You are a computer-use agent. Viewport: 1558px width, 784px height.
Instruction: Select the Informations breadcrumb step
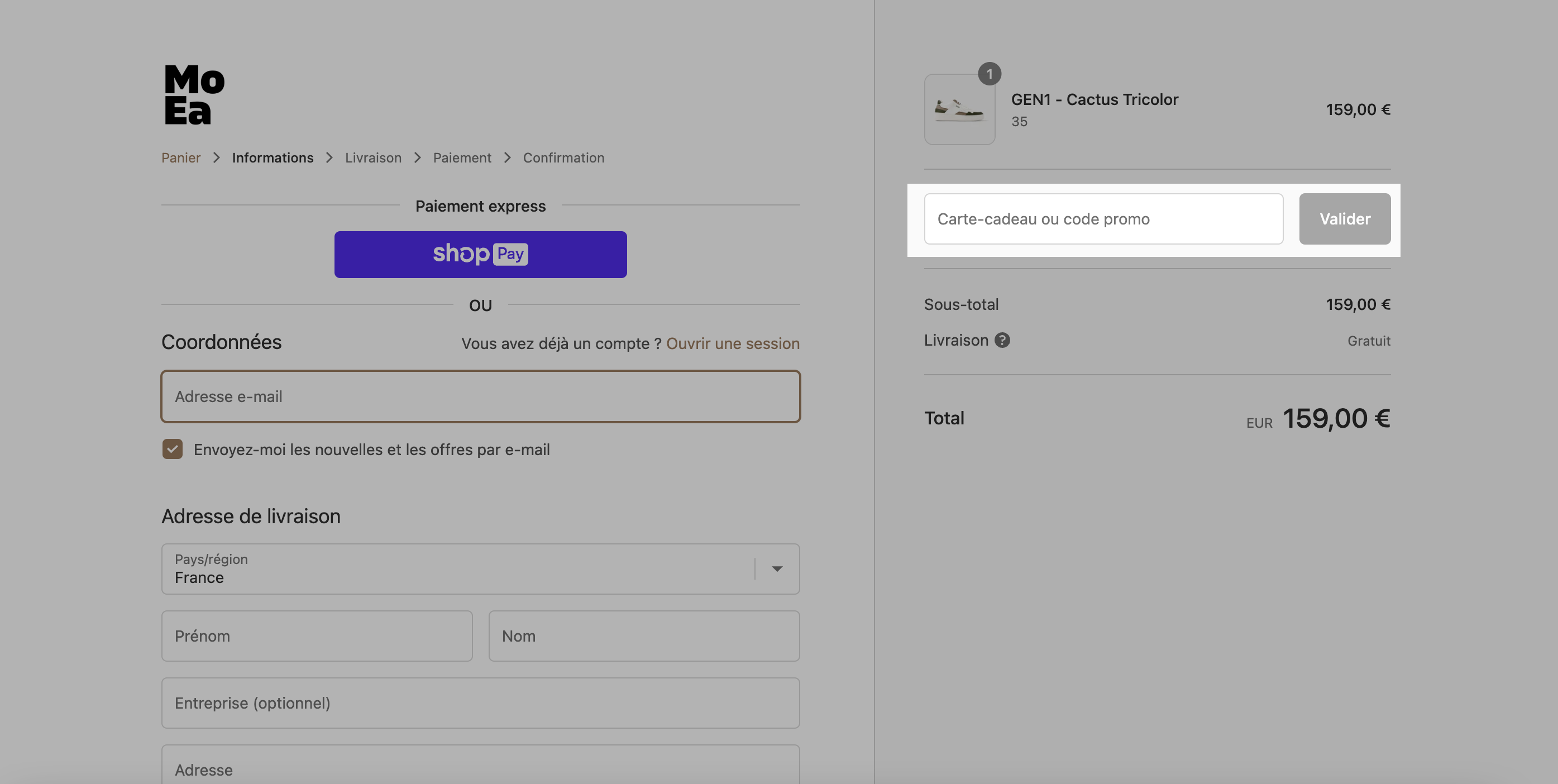[273, 158]
